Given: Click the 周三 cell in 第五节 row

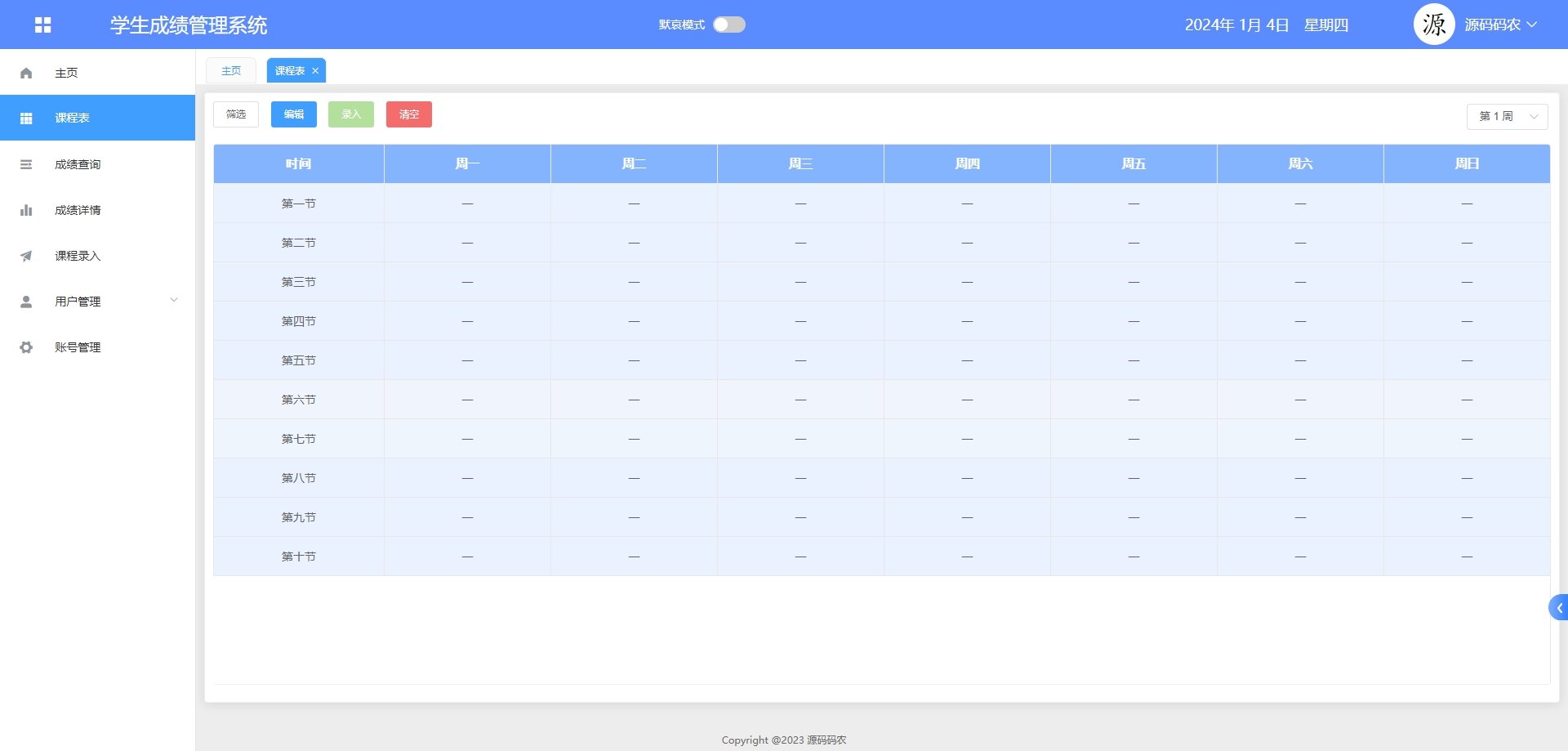Looking at the screenshot, I should pyautogui.click(x=800, y=360).
